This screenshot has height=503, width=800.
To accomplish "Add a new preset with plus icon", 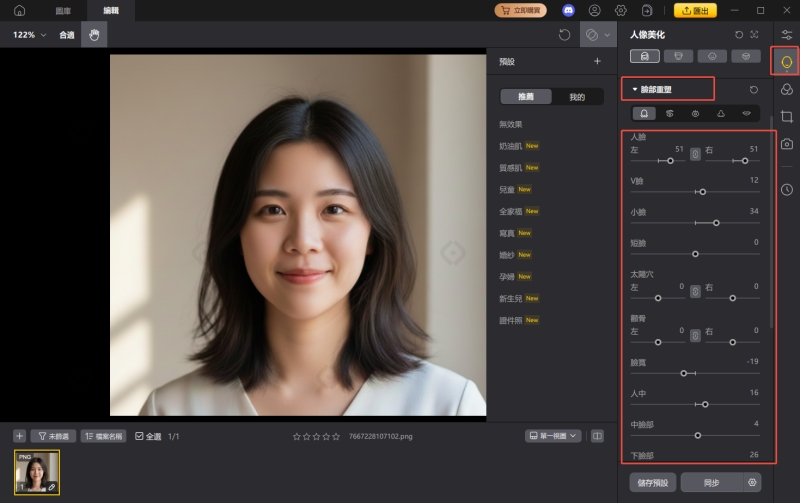I will pyautogui.click(x=597, y=61).
